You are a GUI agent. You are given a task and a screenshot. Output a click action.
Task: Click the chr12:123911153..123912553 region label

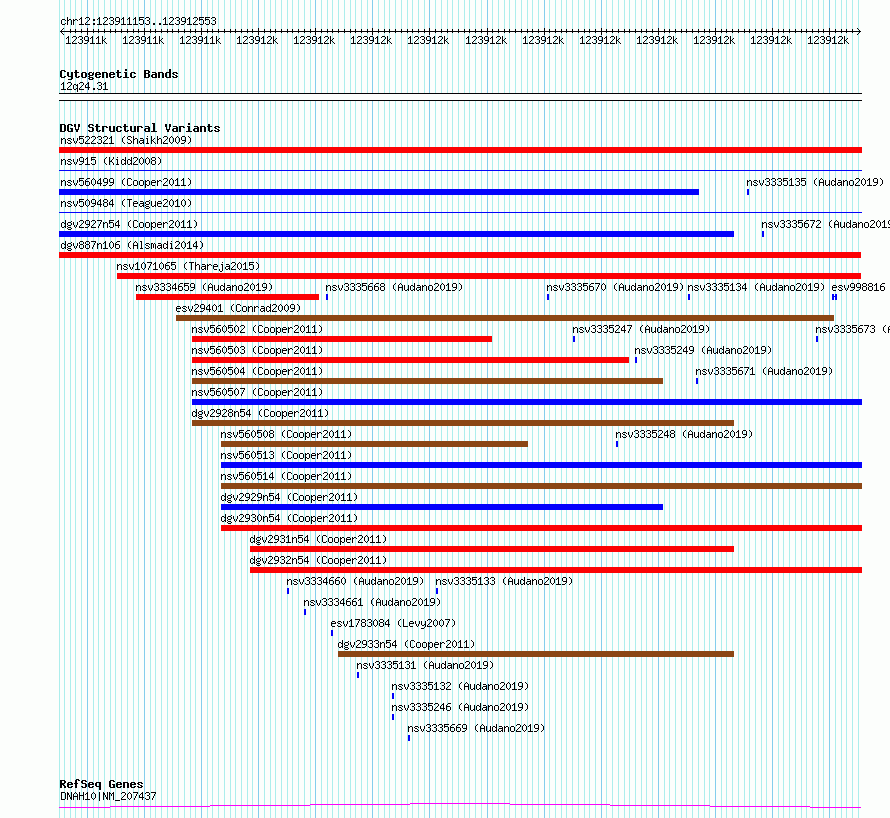138,21
